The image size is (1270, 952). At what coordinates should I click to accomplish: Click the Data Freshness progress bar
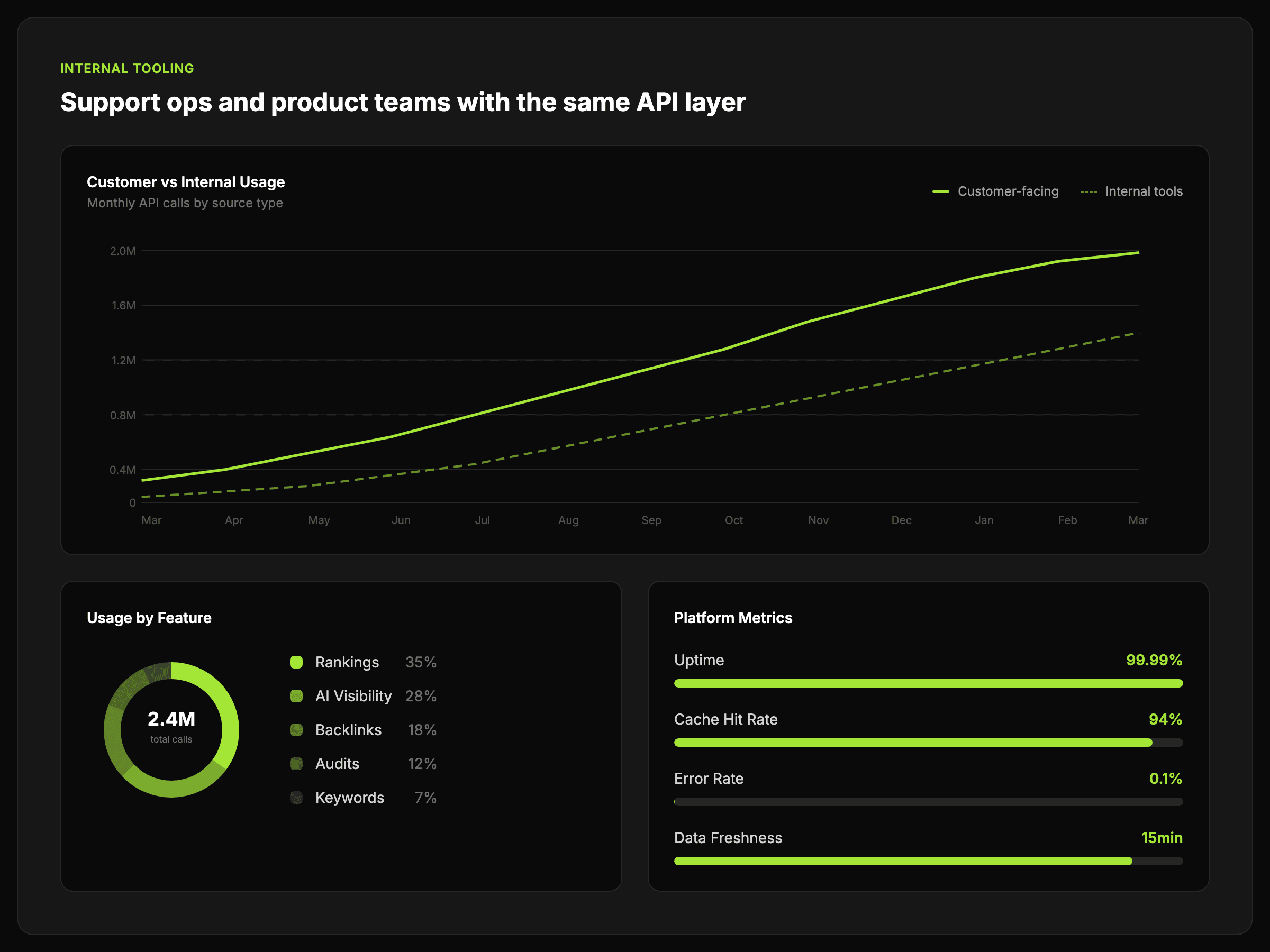pyautogui.click(x=928, y=861)
